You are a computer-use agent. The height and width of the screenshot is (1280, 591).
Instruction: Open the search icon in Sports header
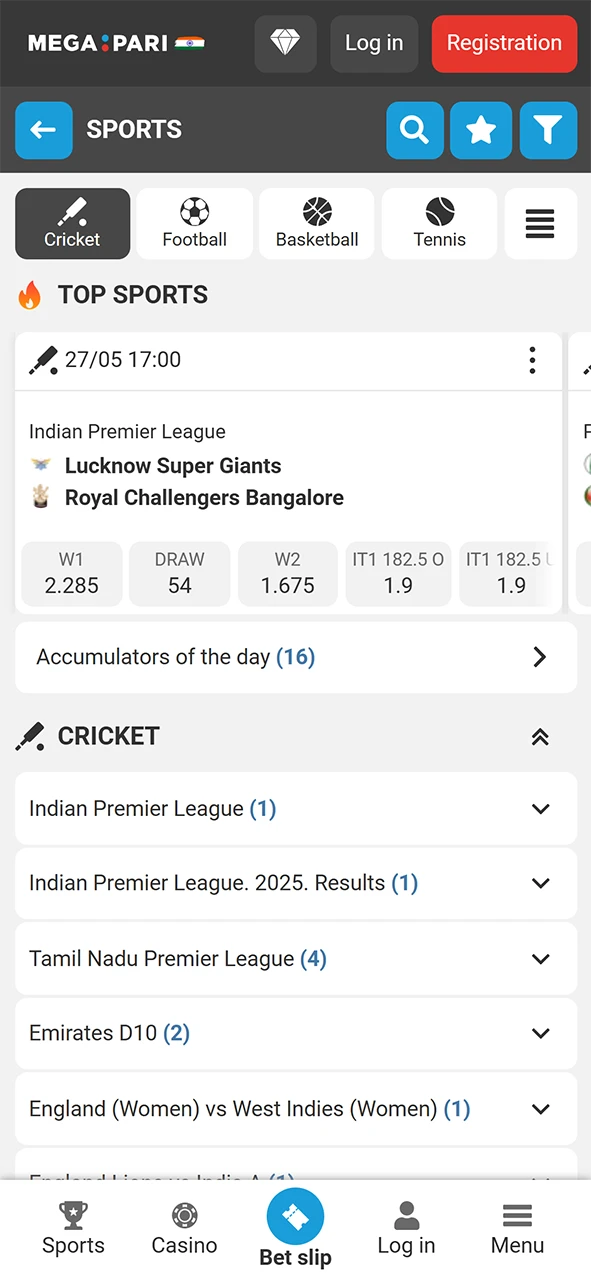click(414, 130)
